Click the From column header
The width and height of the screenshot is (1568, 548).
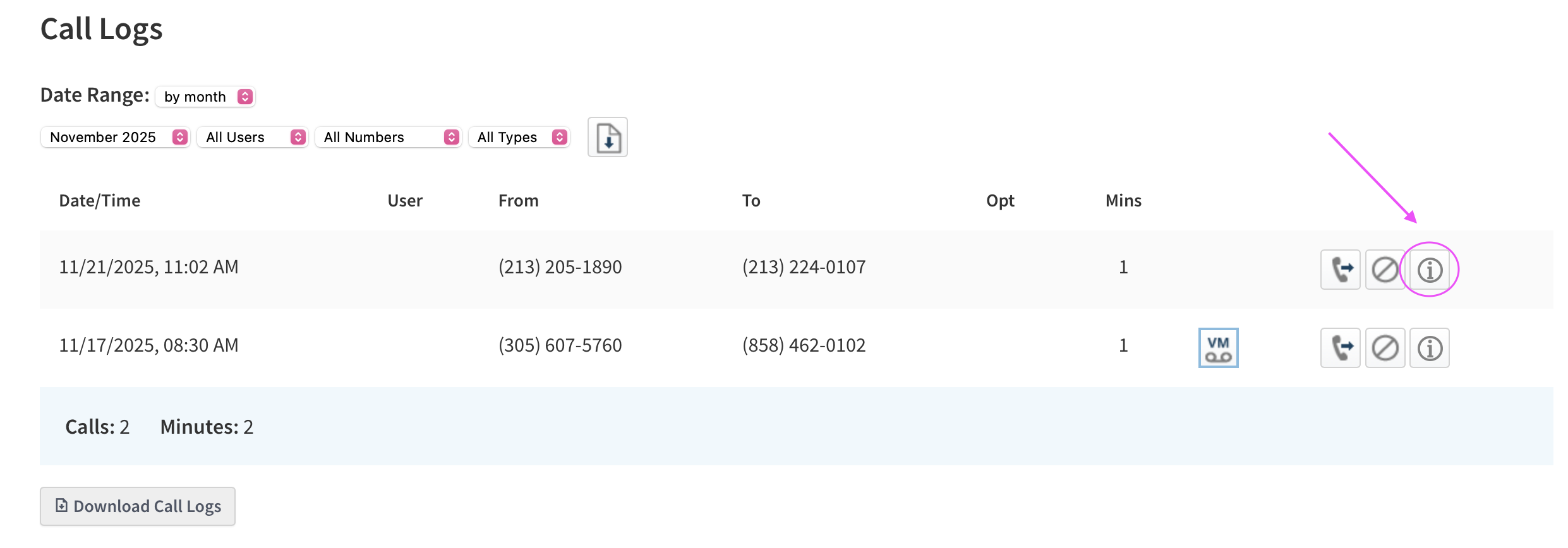point(518,201)
